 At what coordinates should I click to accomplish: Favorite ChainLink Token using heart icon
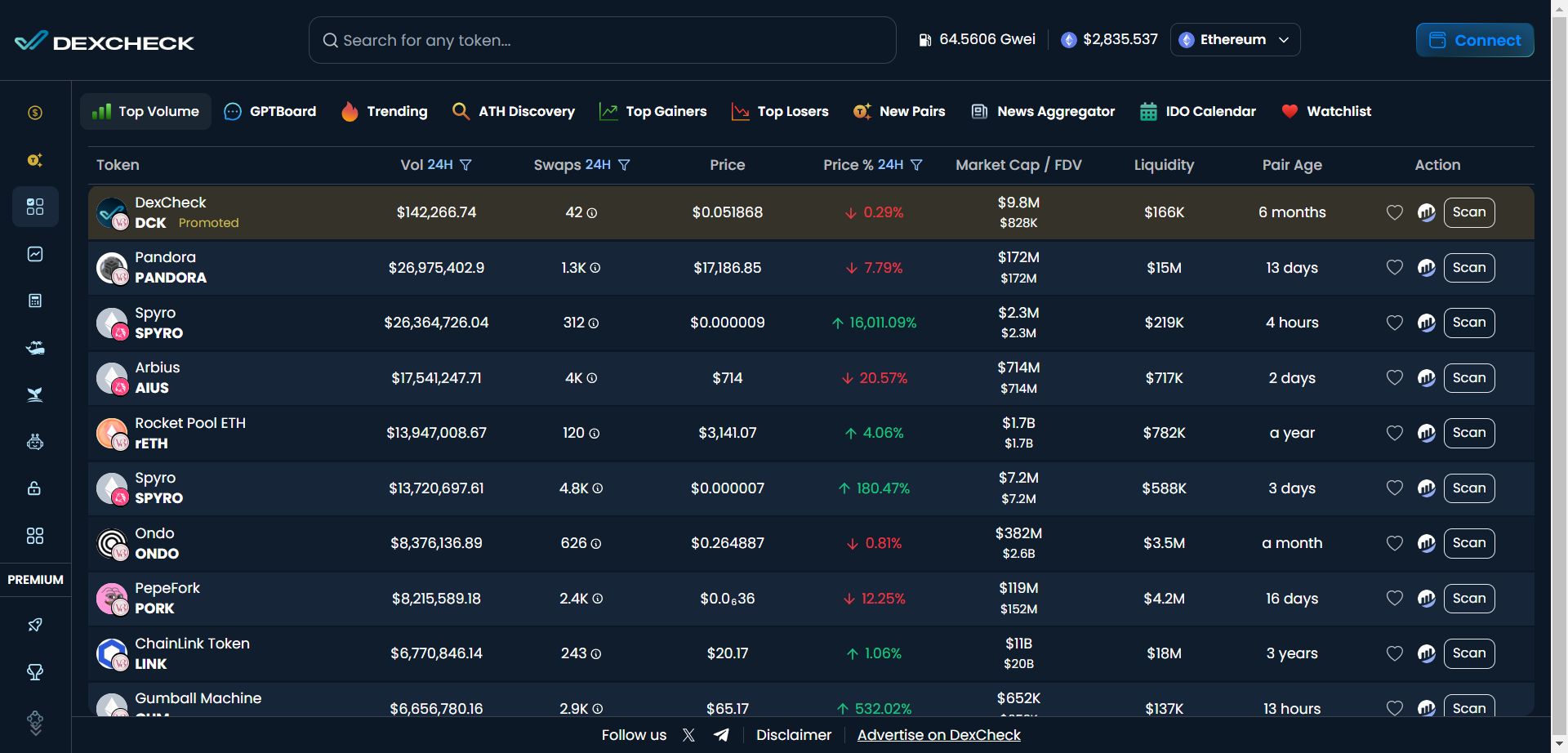(x=1394, y=653)
